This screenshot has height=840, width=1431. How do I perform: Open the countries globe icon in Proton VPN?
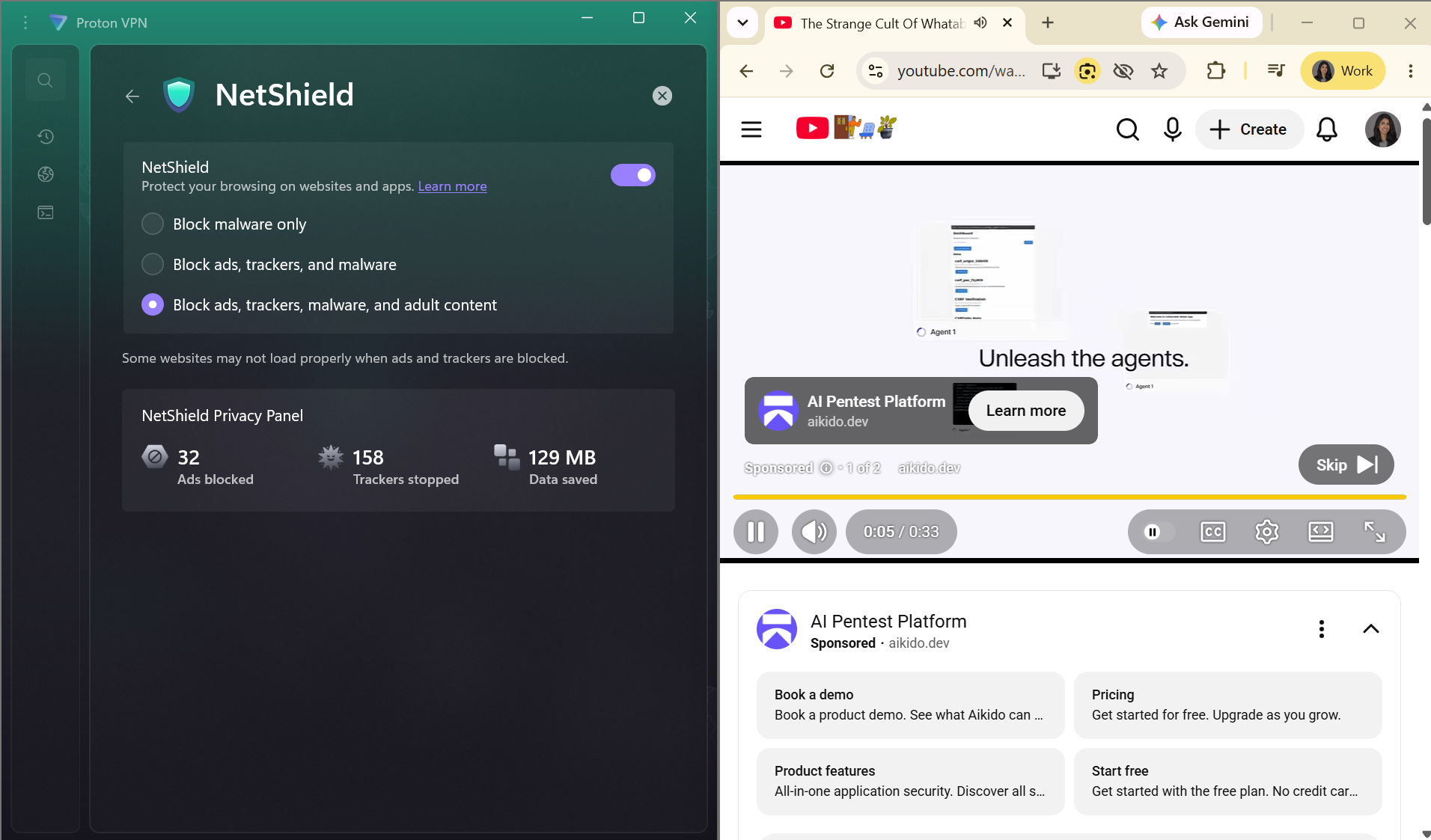46,174
